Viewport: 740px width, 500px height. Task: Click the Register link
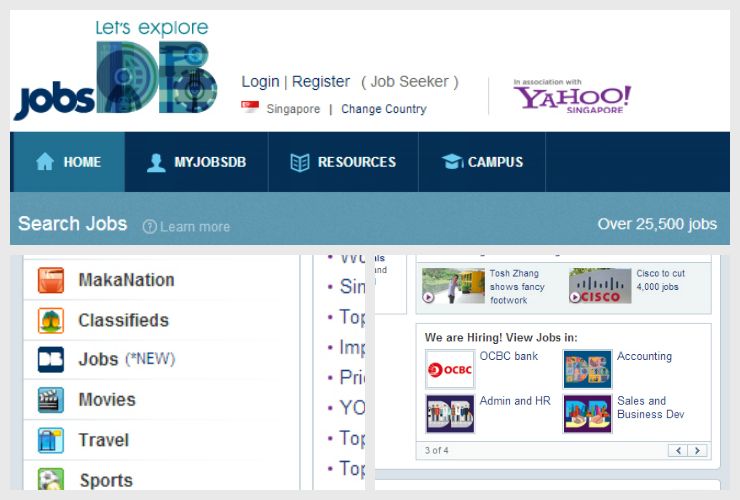[x=321, y=82]
